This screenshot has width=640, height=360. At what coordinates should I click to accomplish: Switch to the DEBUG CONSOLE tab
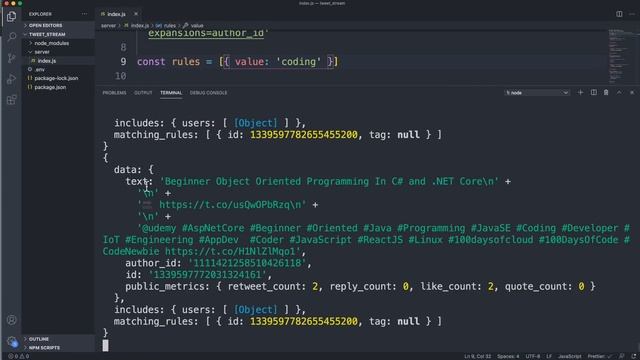(208, 93)
